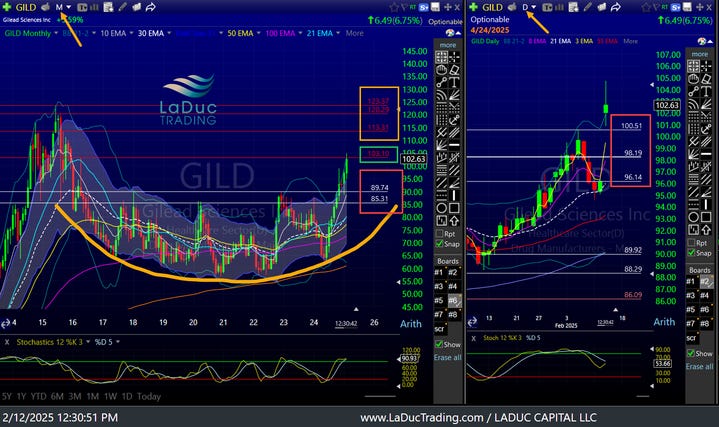Click the save disk icon on Daily chart toolbar
This screenshot has height=427, width=719.
687,7
